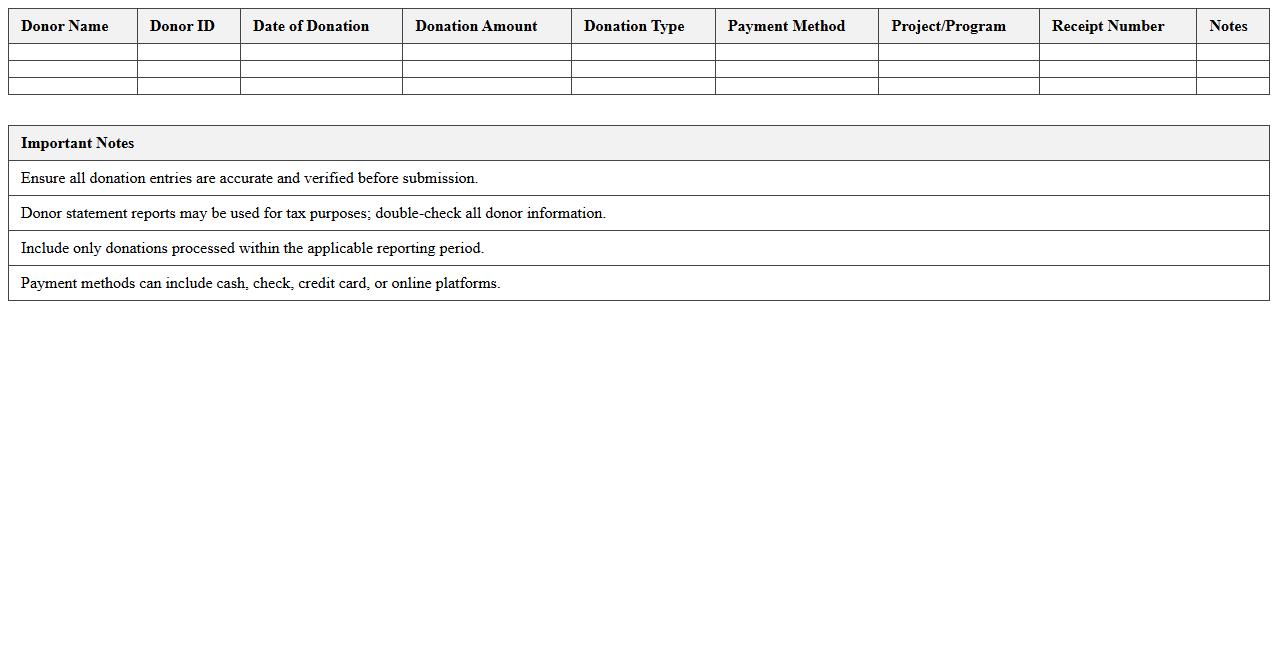Image resolution: width=1278 pixels, height=650 pixels.
Task: Click last empty cell under Payment Method
Action: [796, 86]
